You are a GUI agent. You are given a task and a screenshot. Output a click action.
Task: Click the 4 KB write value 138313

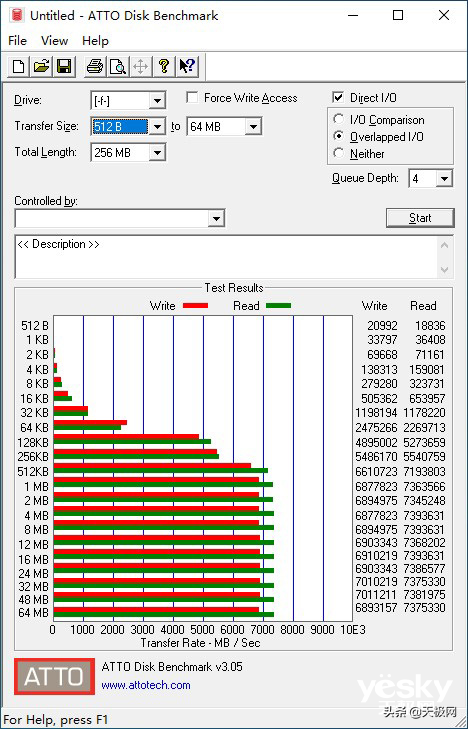pos(380,370)
